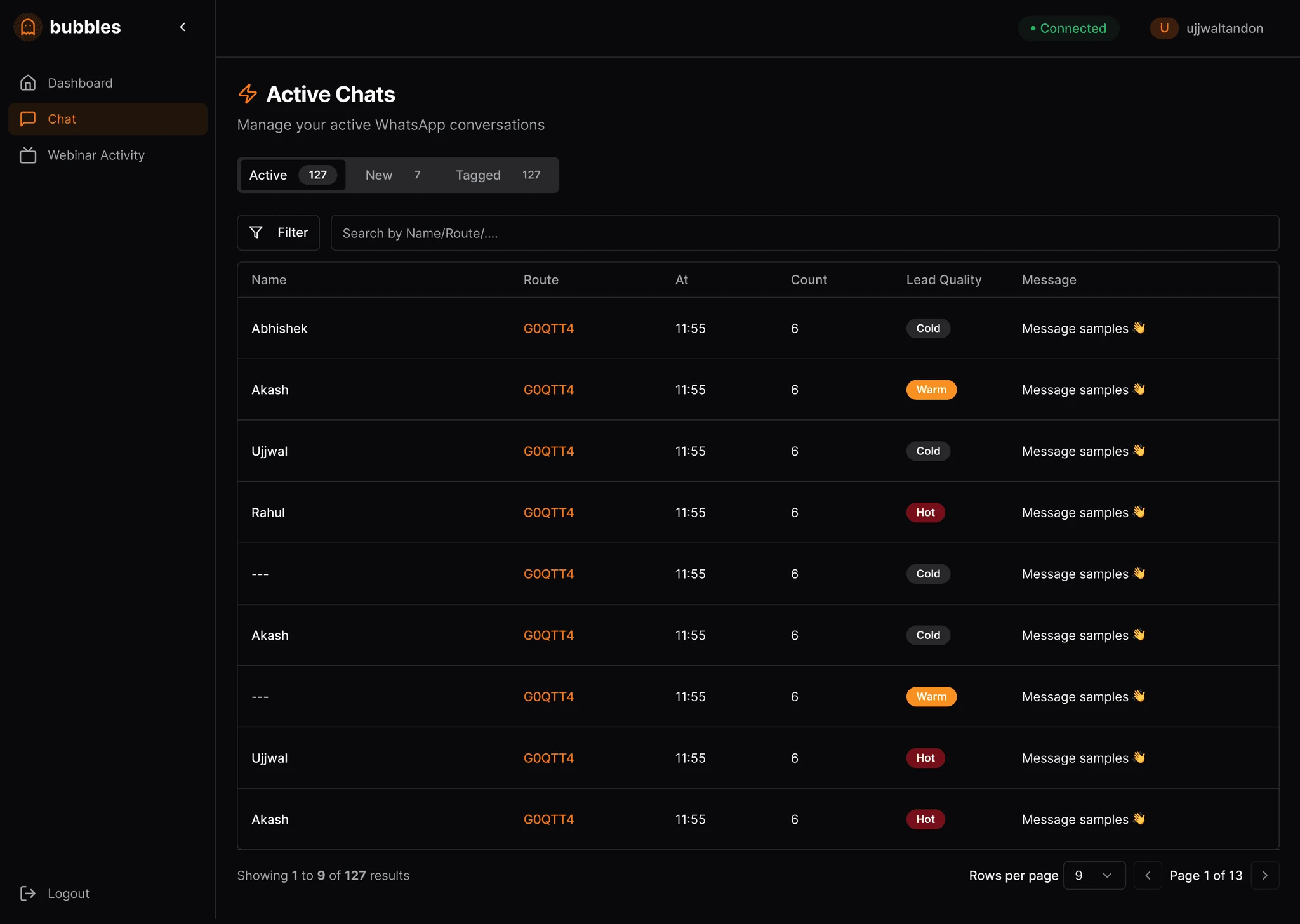Image resolution: width=1300 pixels, height=924 pixels.
Task: Click the At column header
Action: [682, 280]
